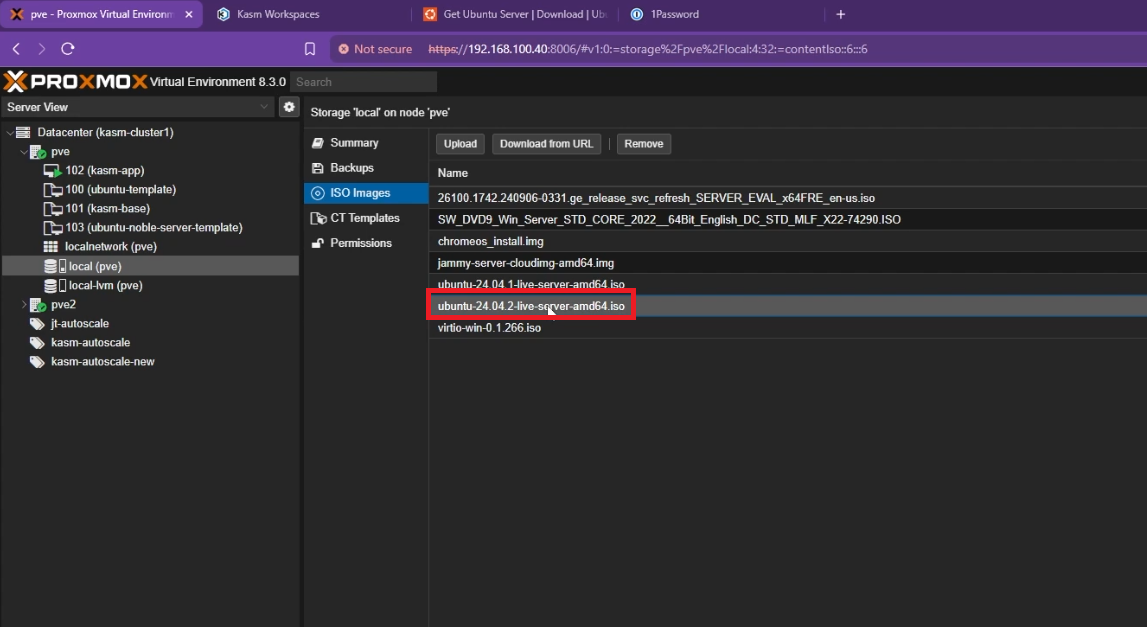Screen dimensions: 1148x627
Task: Open new browser tab with plus icon
Action: point(840,14)
